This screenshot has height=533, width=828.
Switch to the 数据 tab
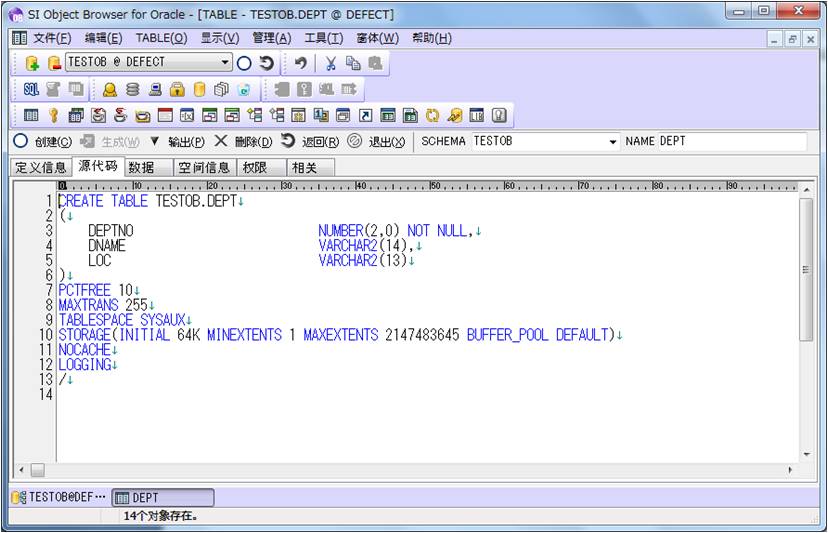coord(142,167)
